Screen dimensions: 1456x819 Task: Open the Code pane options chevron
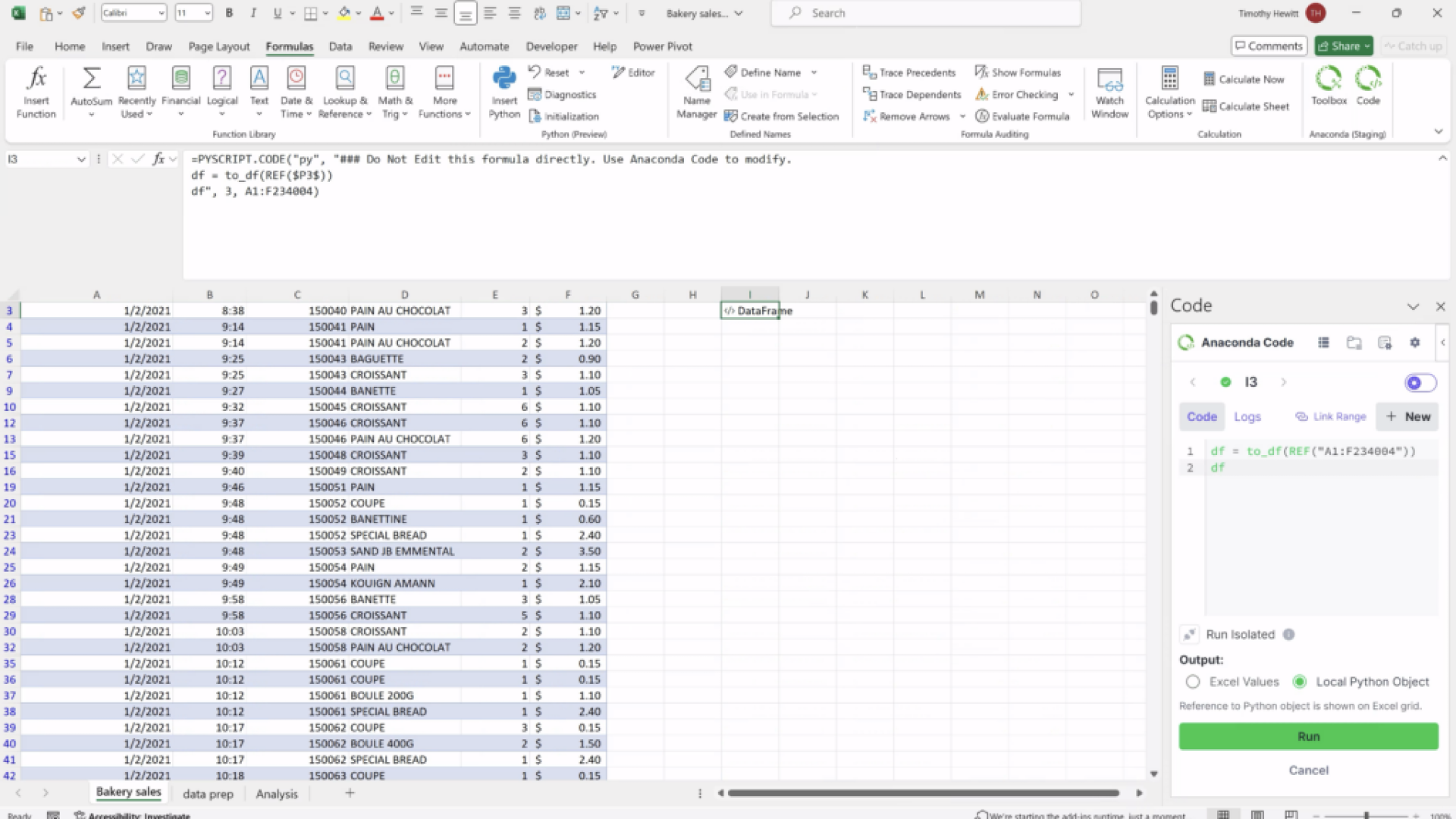point(1413,307)
